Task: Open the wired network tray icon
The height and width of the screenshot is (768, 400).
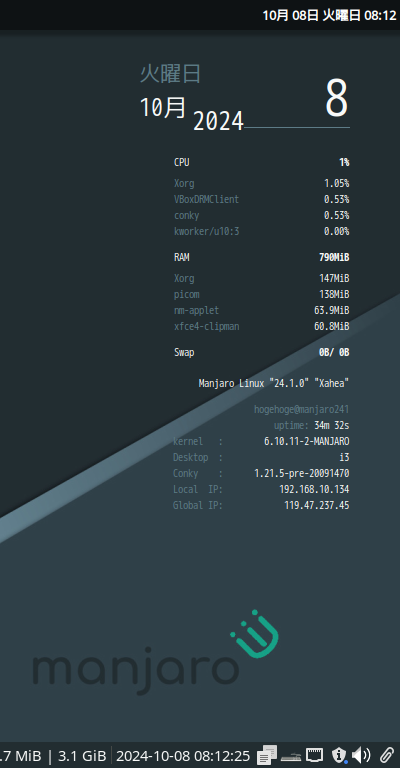Action: 315,755
